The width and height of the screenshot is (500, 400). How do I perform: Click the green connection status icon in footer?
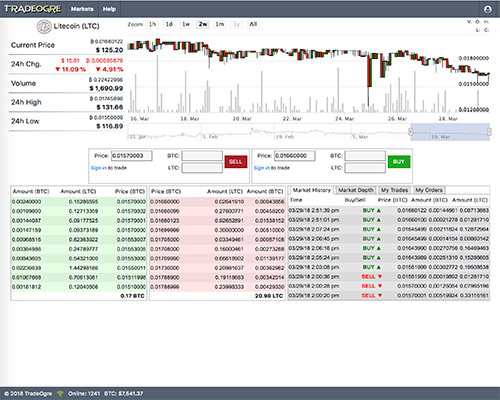tap(60, 394)
